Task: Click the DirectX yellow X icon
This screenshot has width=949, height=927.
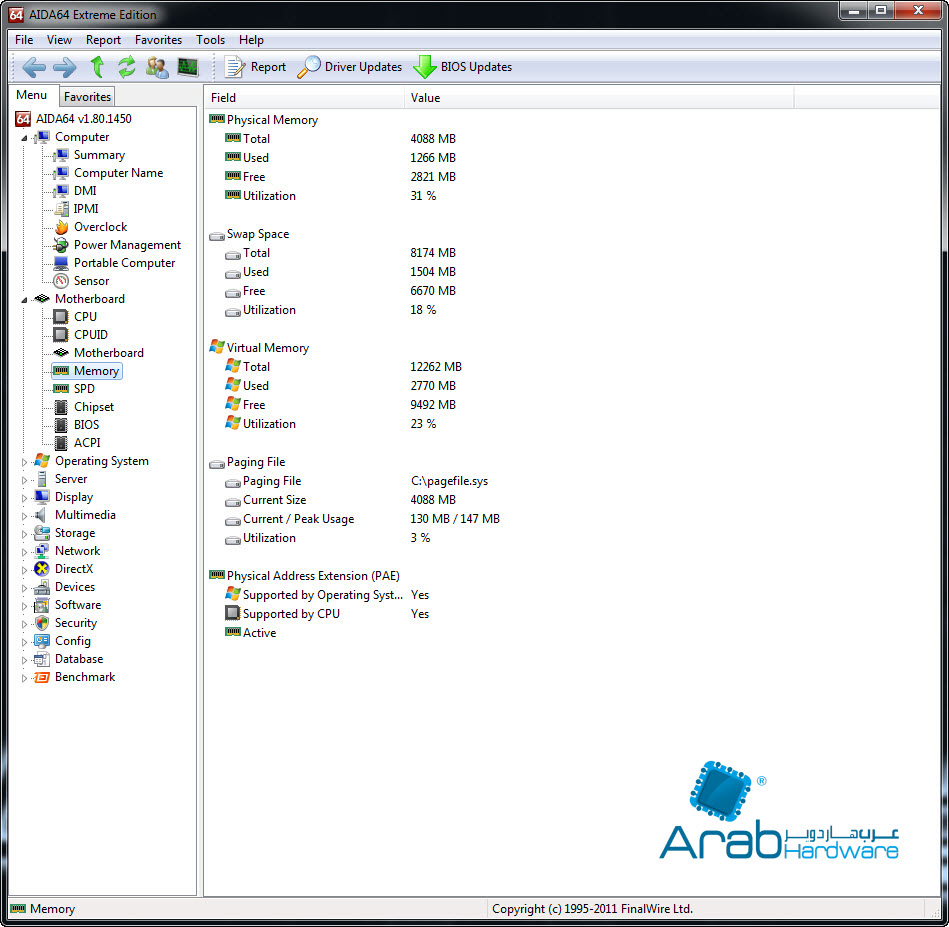Action: pos(42,569)
